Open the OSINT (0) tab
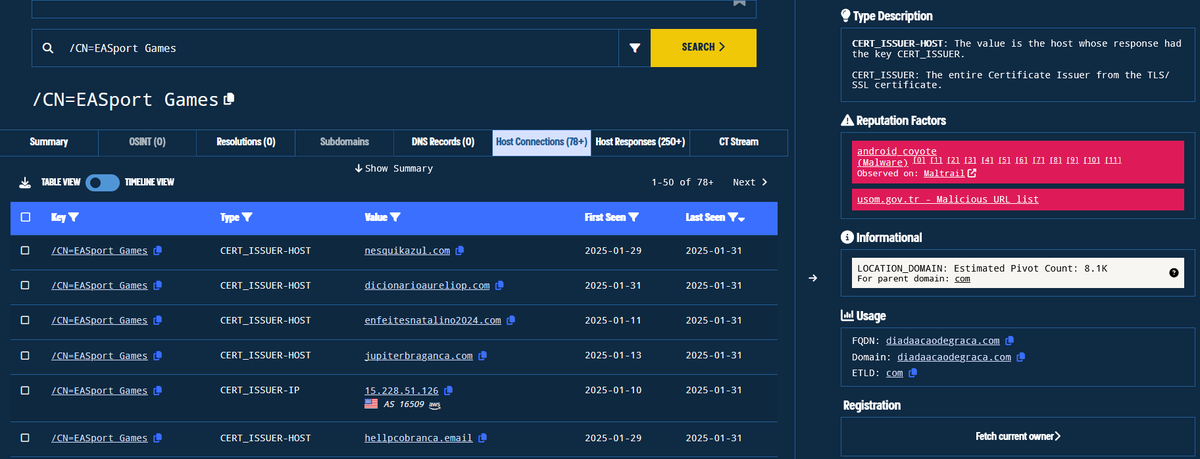This screenshot has width=1200, height=459. point(147,142)
